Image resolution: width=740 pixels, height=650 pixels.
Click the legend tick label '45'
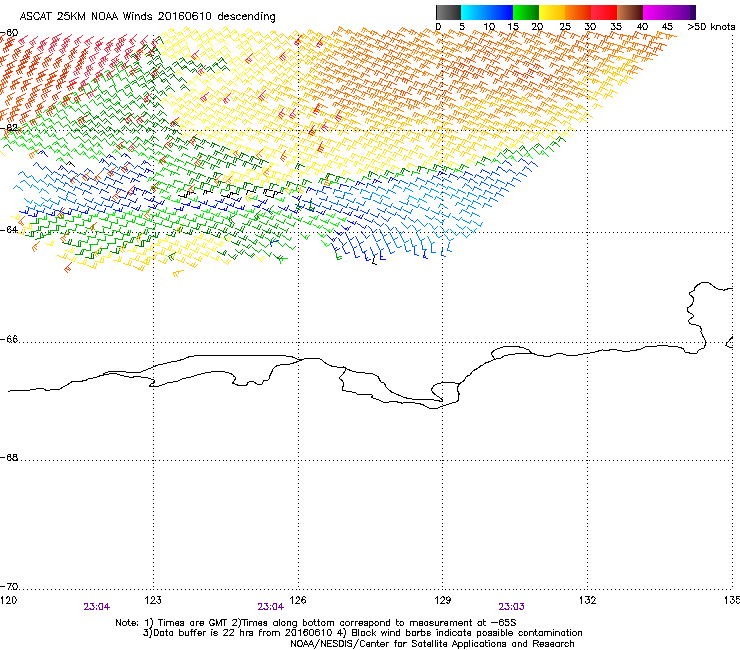tap(667, 27)
